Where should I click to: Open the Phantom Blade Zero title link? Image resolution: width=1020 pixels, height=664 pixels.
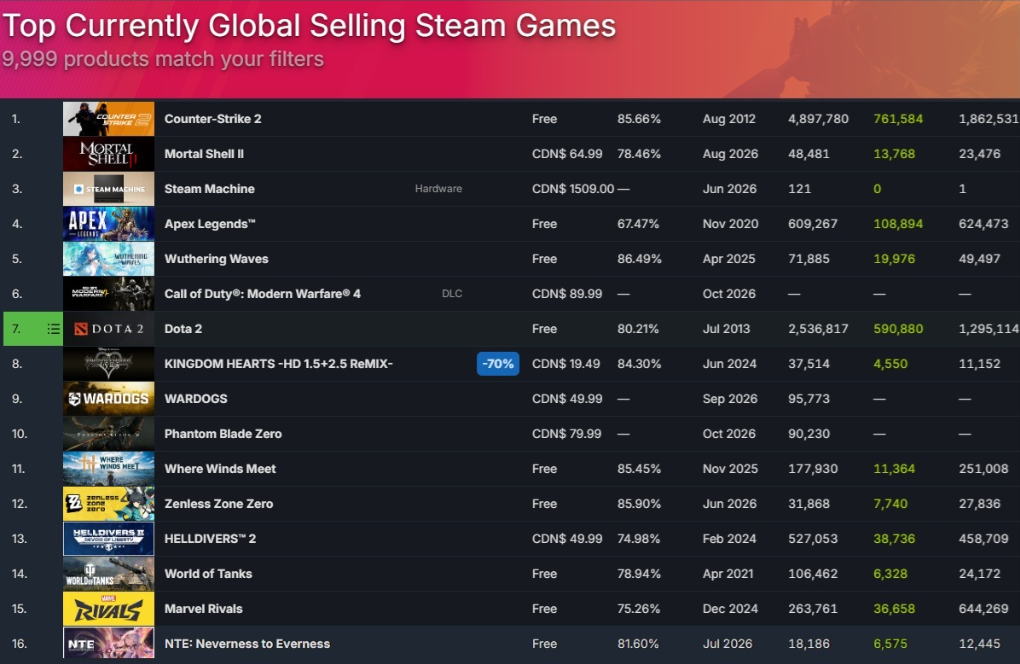(223, 434)
